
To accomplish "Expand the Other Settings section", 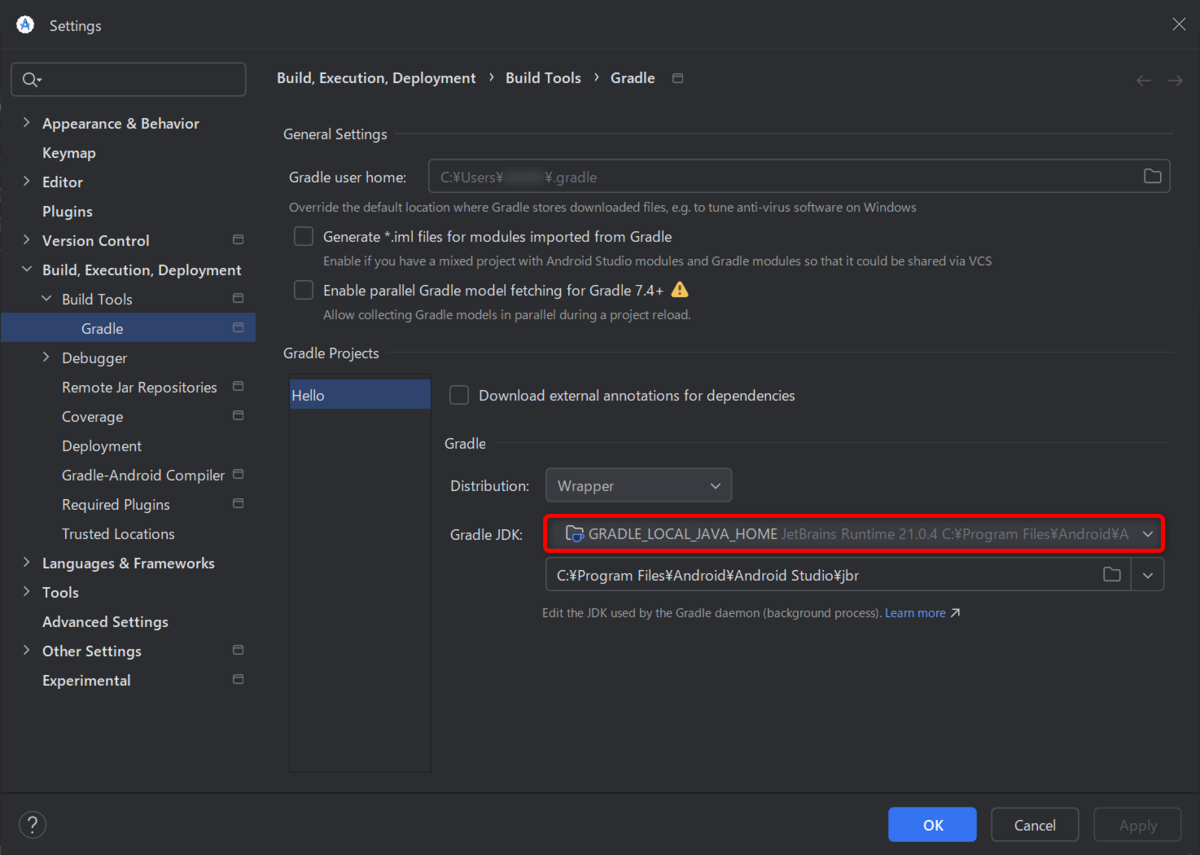I will click(x=26, y=650).
